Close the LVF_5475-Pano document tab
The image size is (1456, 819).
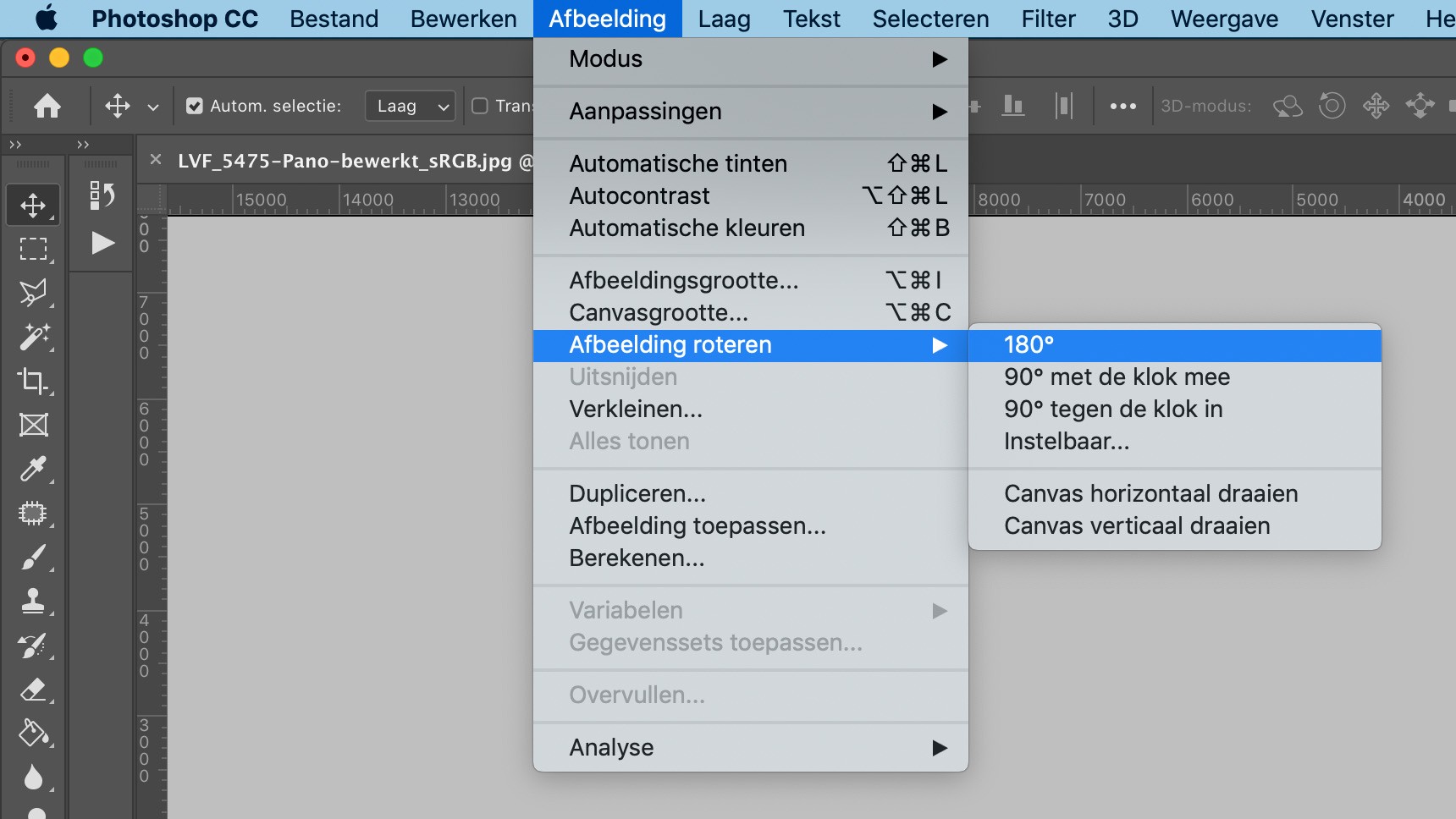pyautogui.click(x=156, y=159)
